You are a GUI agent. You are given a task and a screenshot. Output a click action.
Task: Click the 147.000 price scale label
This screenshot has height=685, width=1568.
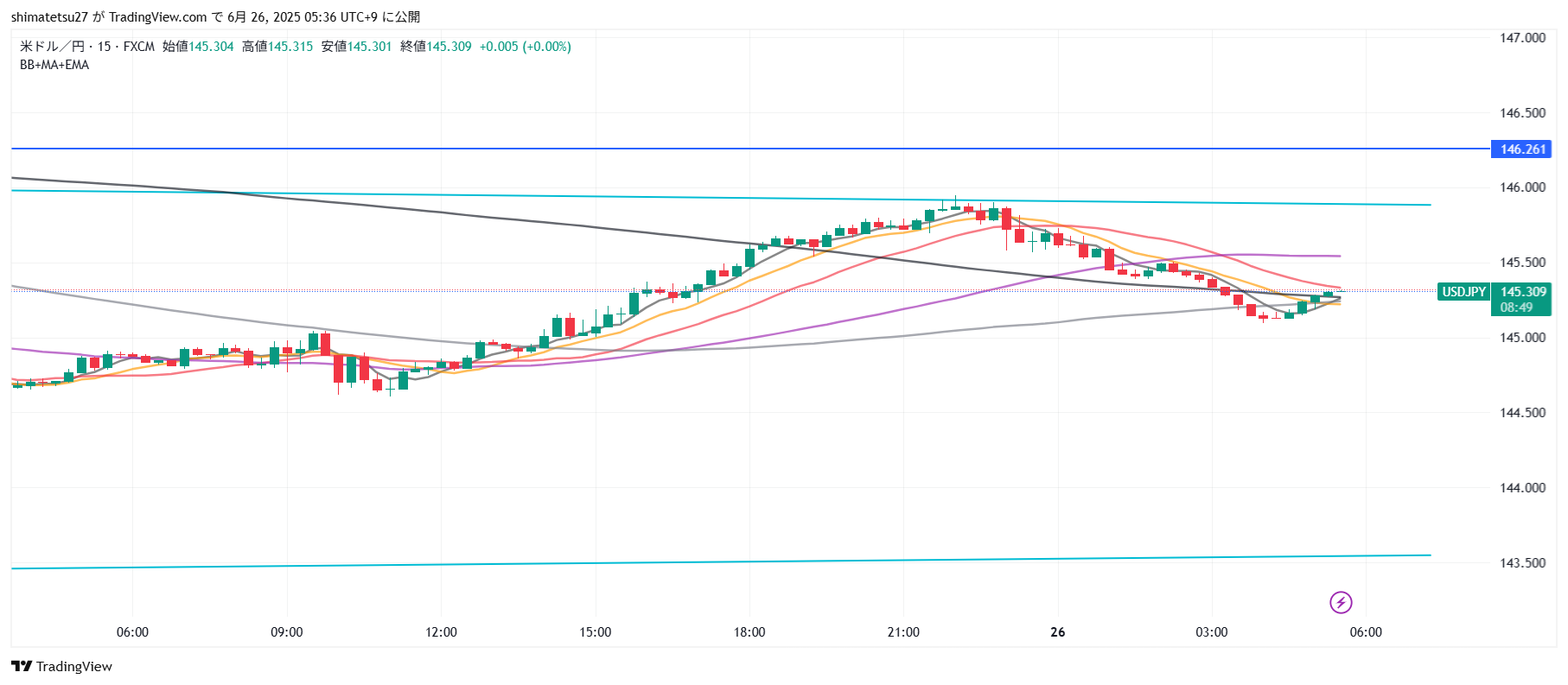pyautogui.click(x=1522, y=38)
